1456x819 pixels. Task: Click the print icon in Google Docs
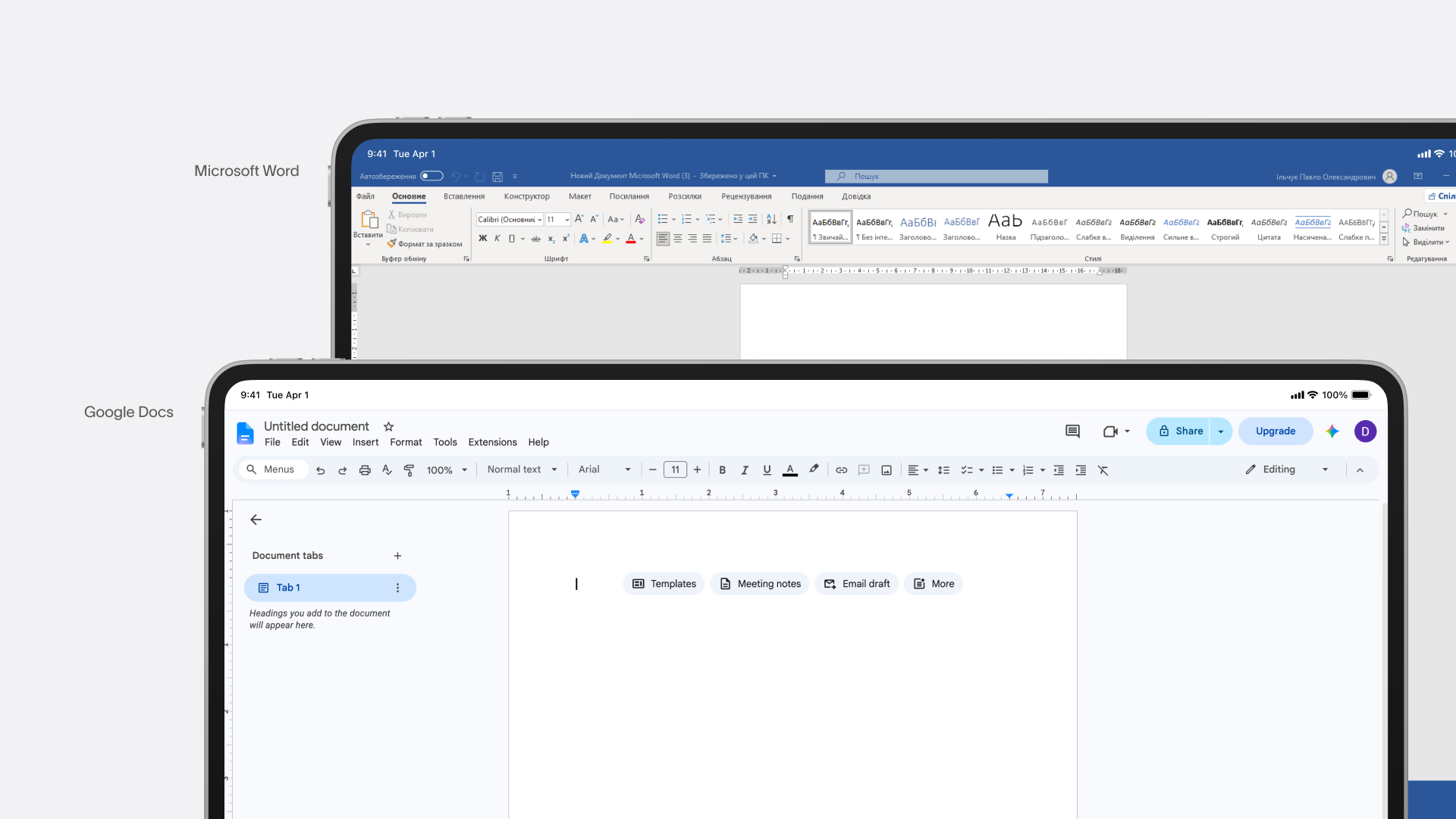point(365,470)
